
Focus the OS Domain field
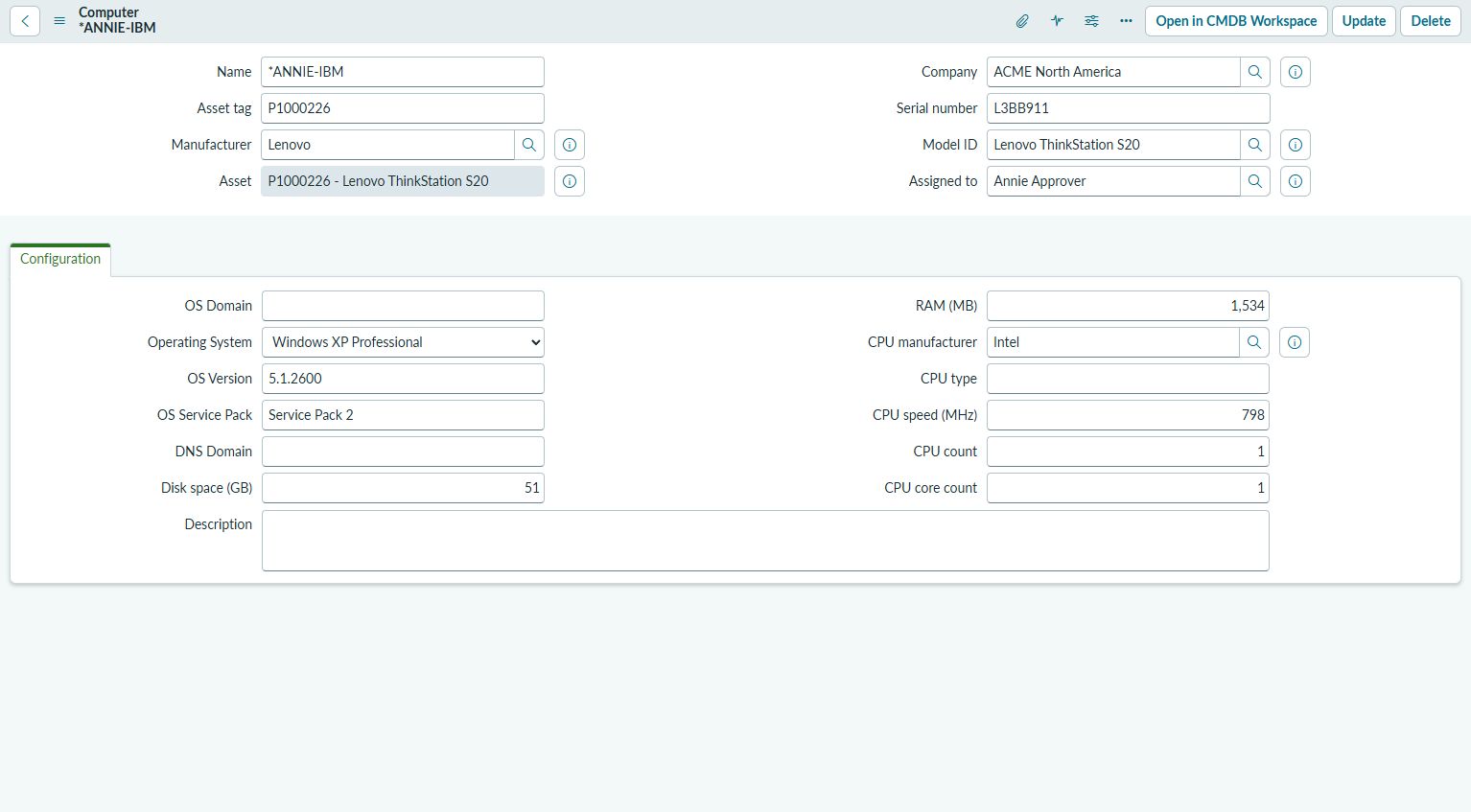pyautogui.click(x=403, y=306)
